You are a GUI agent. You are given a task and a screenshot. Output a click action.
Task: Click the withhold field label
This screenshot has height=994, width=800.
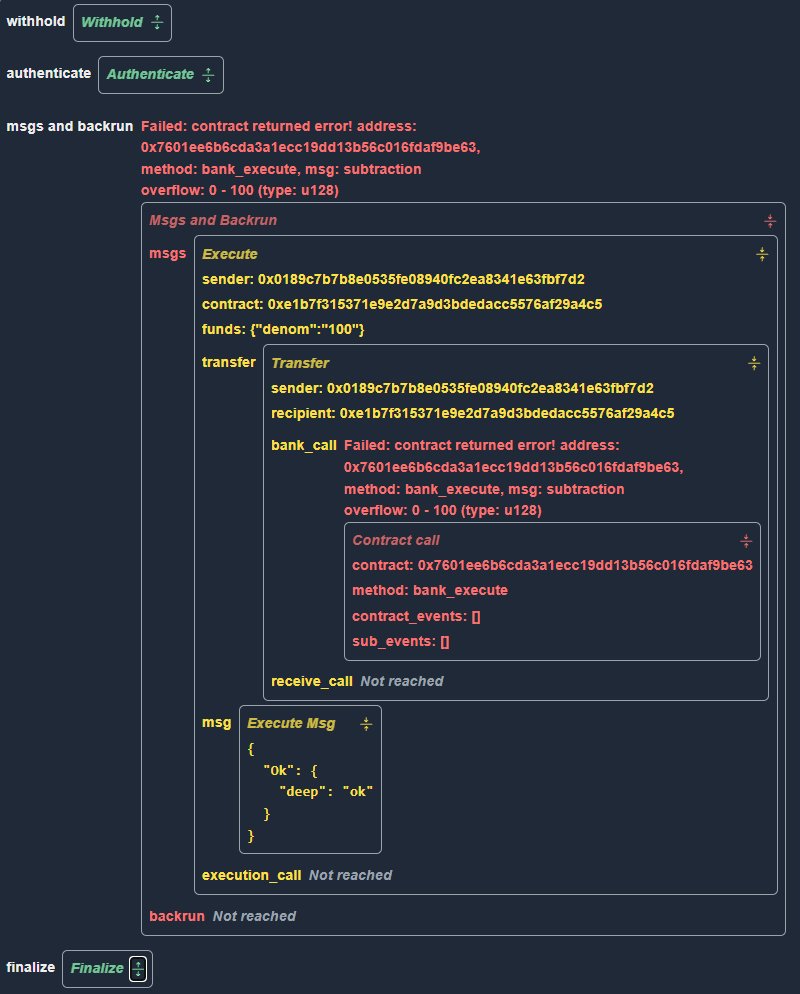(x=35, y=22)
